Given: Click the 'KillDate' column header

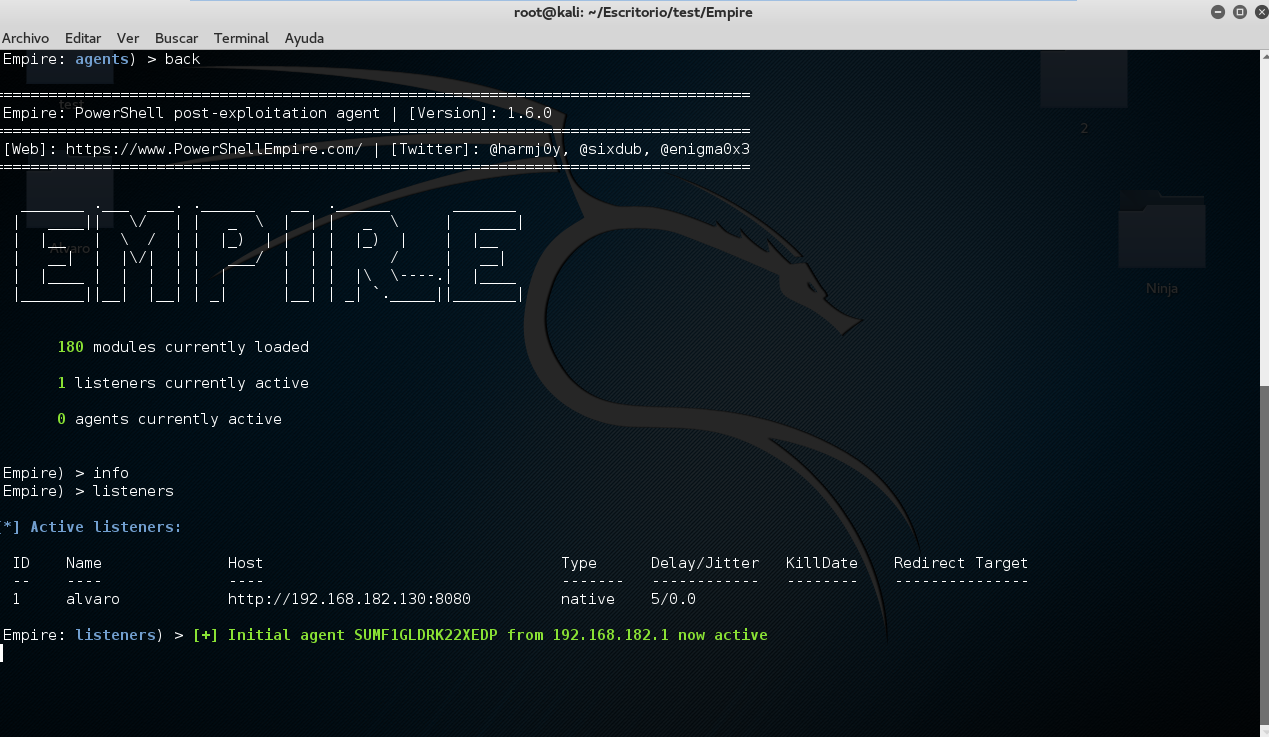Looking at the screenshot, I should tap(822, 563).
